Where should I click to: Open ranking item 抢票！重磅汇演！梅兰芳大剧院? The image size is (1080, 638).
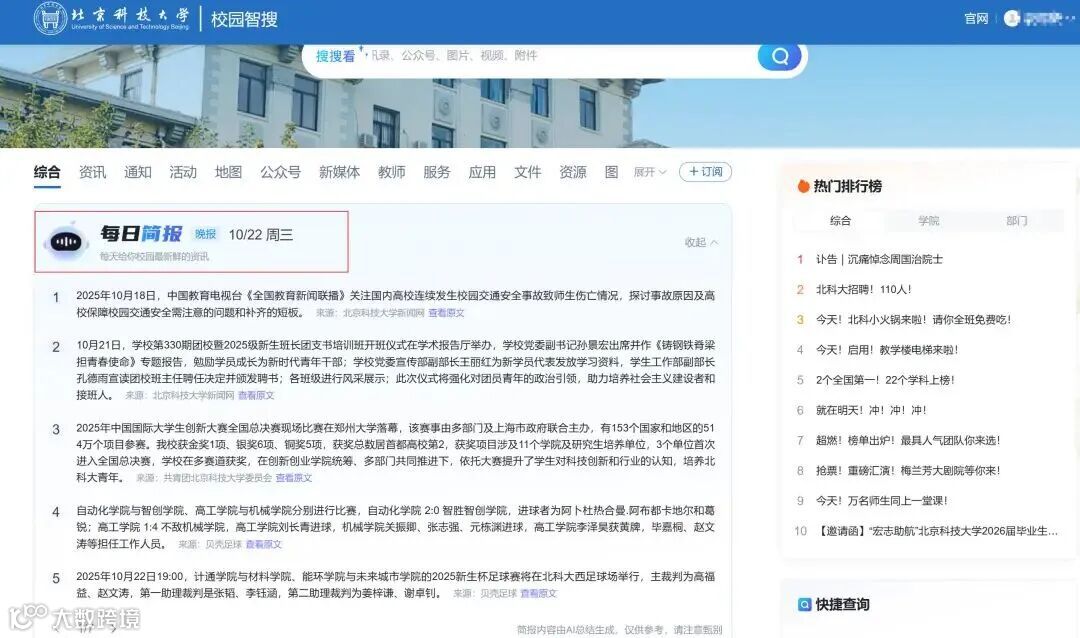(908, 471)
